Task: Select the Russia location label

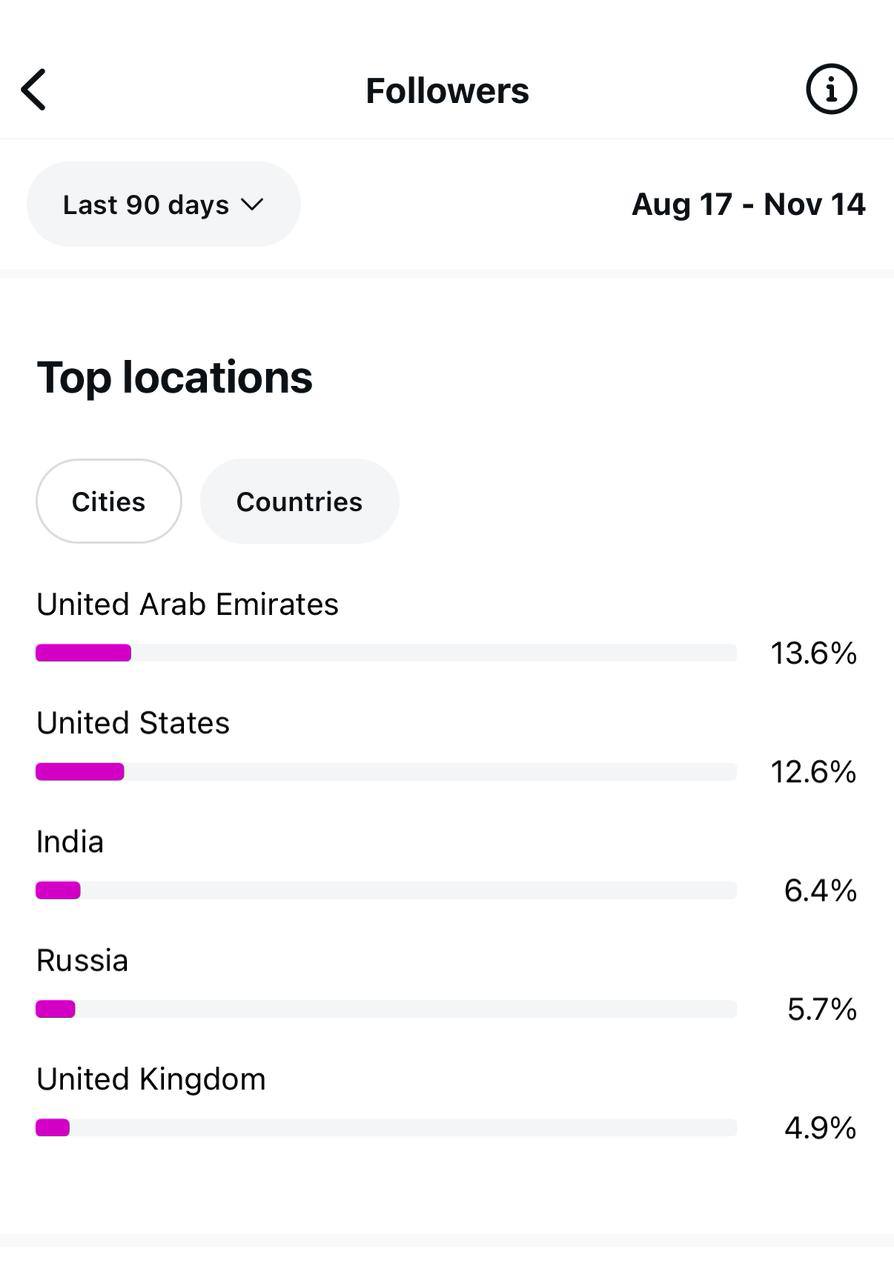Action: click(x=82, y=961)
